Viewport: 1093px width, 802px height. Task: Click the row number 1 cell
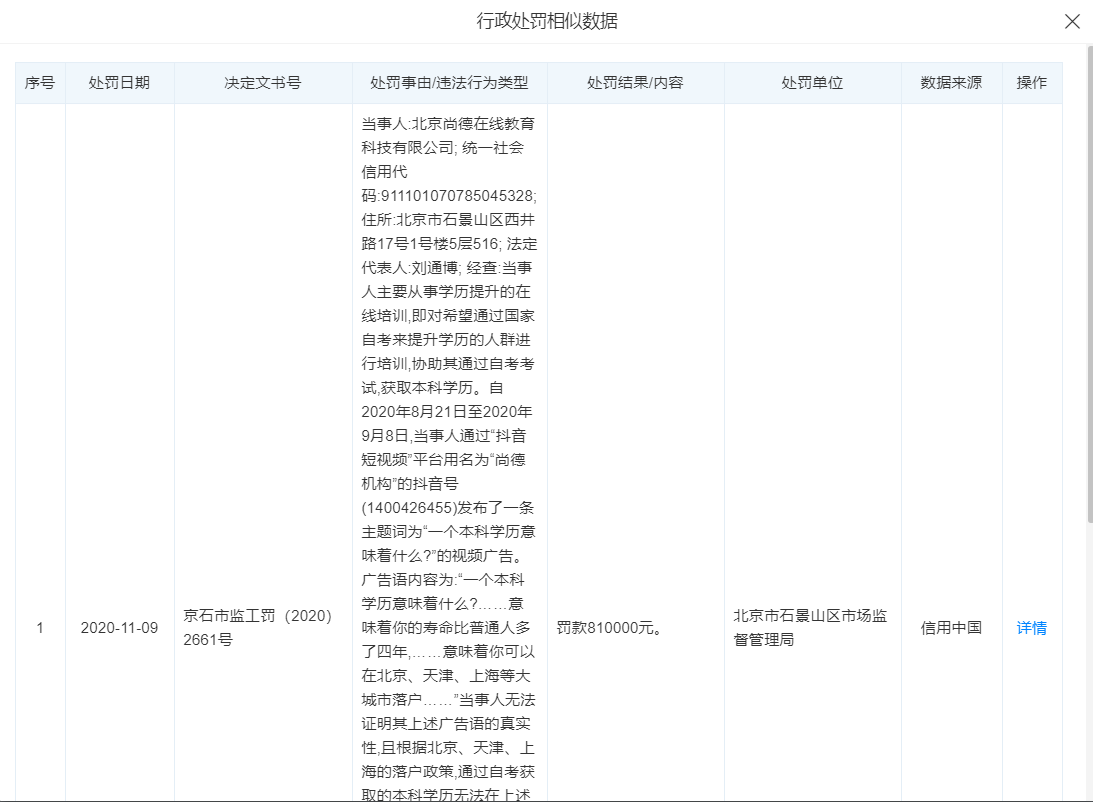pos(40,628)
